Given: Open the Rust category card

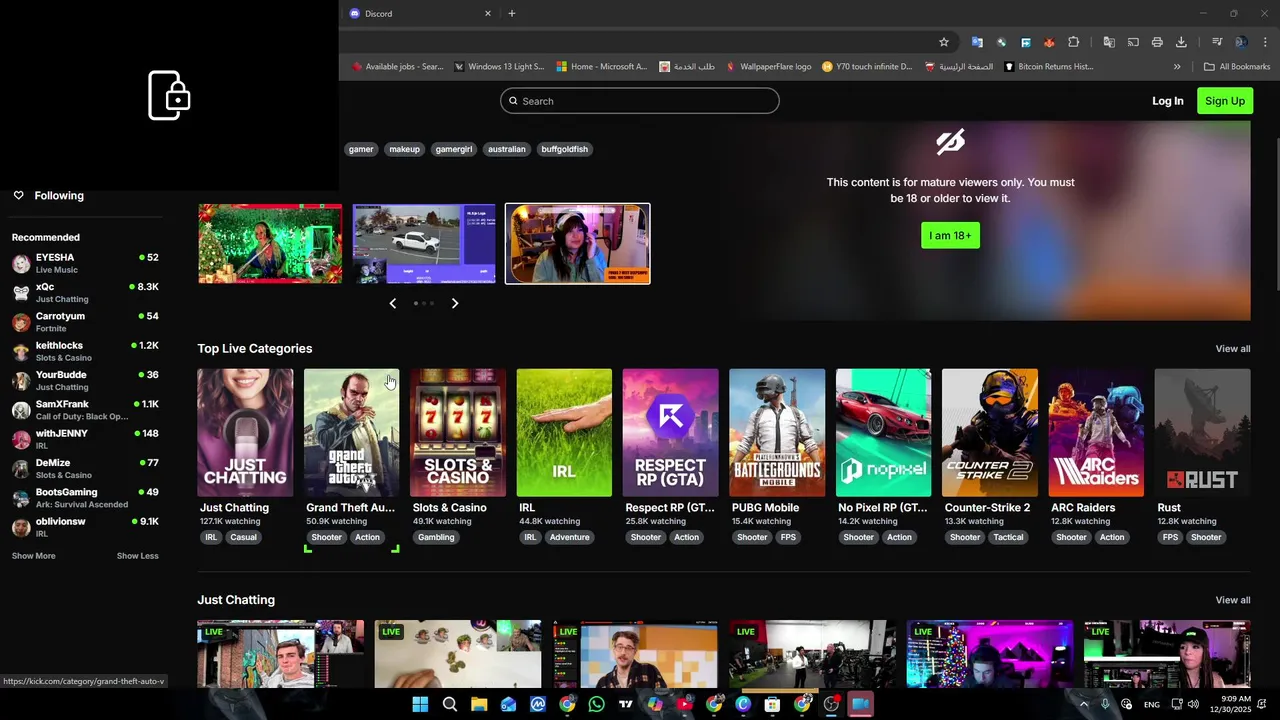Looking at the screenshot, I should (1202, 433).
